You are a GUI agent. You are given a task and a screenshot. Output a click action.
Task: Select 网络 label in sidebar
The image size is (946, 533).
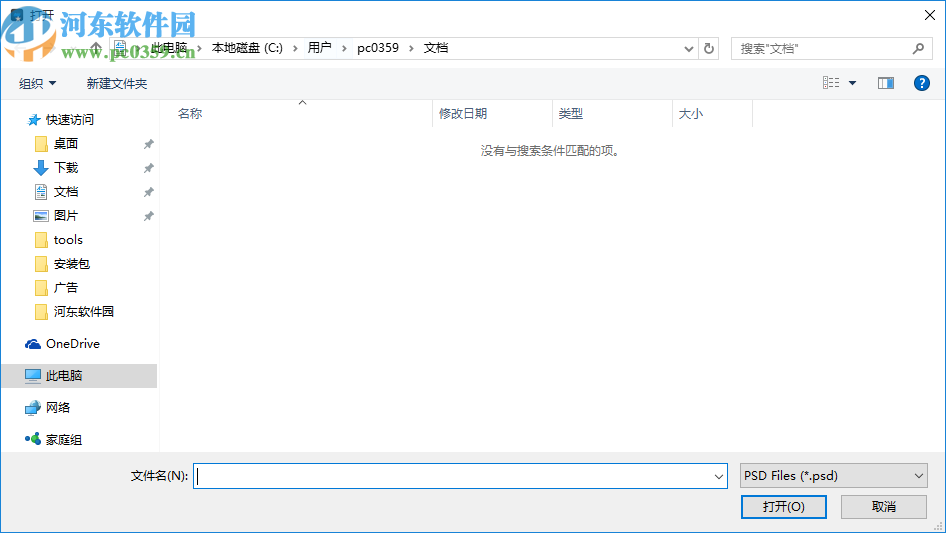(58, 408)
